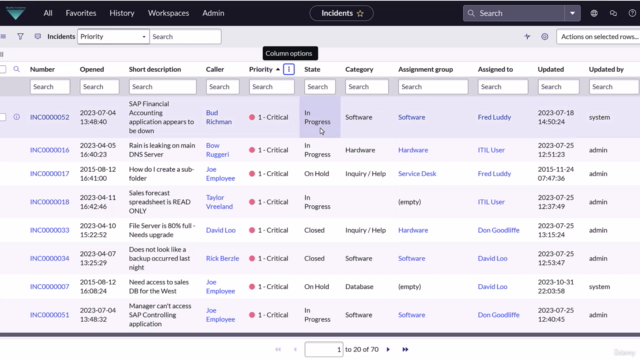Open the personalize list gear icon
Image resolution: width=640 pixels, height=360 pixels.
click(x=544, y=36)
